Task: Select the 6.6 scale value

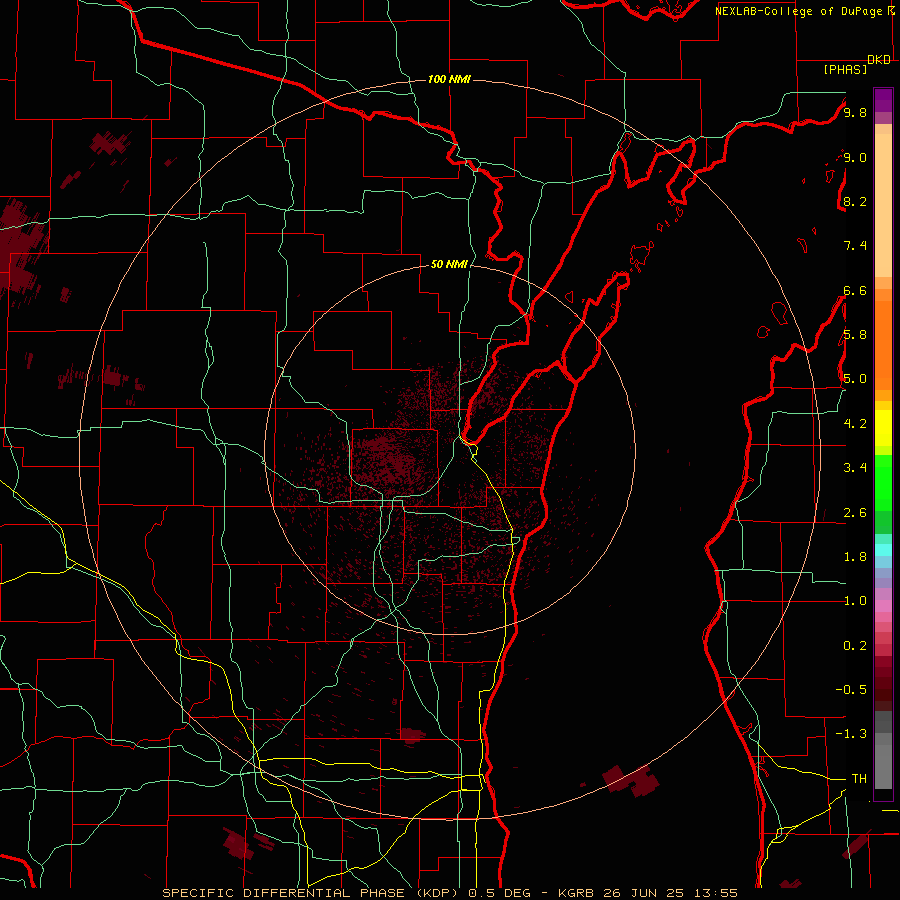Action: pyautogui.click(x=855, y=290)
